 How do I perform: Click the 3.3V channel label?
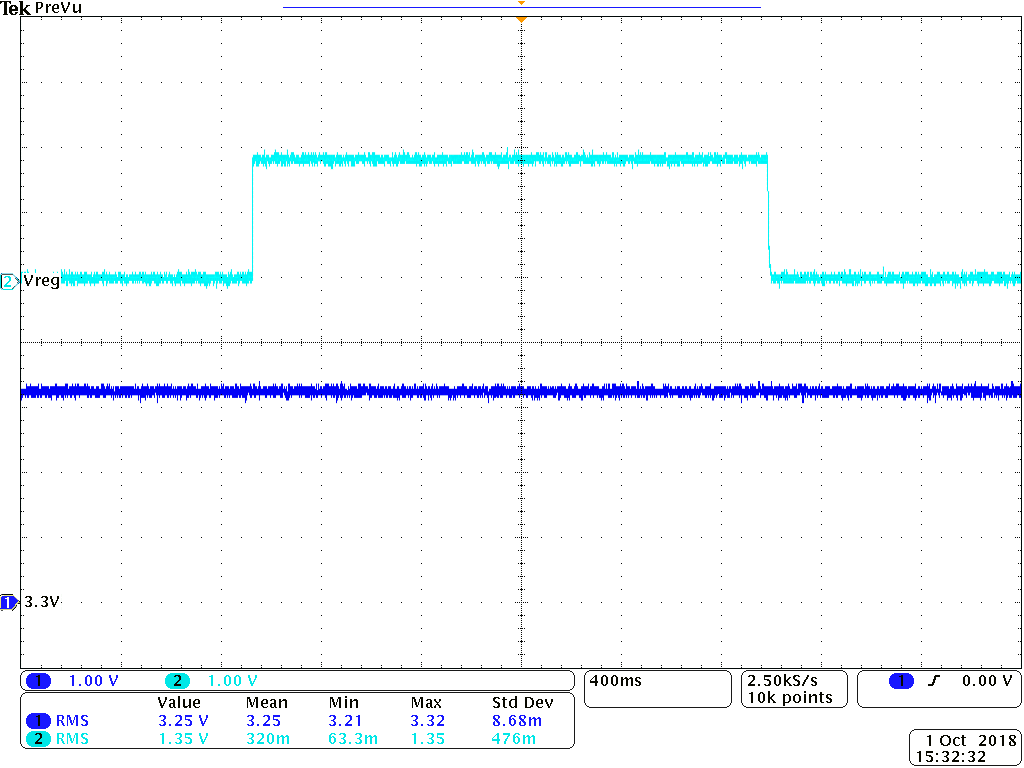42,602
